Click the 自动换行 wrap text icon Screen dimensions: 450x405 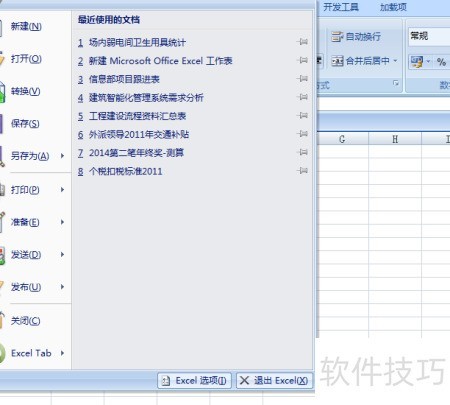(x=337, y=36)
